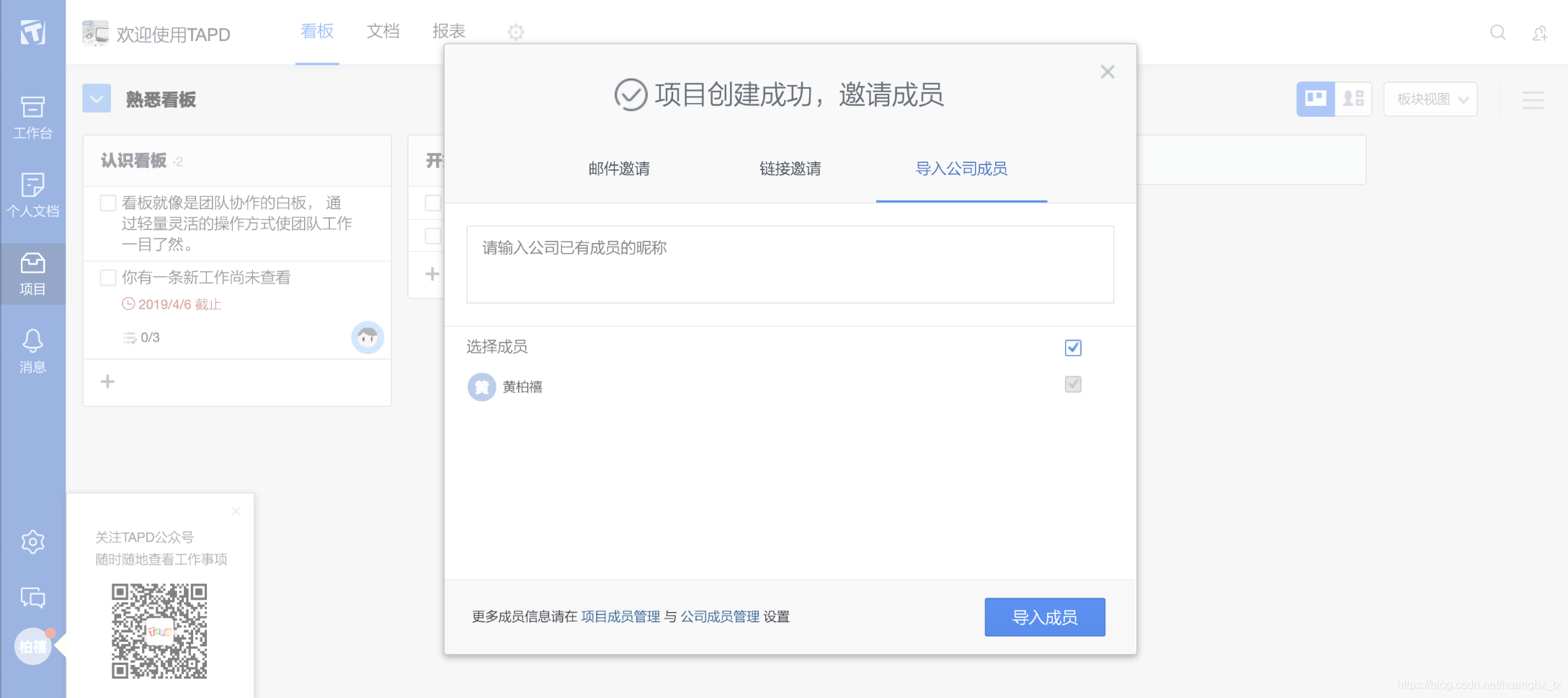The width and height of the screenshot is (1568, 698).
Task: Switch to the 文档 tab
Action: [383, 31]
